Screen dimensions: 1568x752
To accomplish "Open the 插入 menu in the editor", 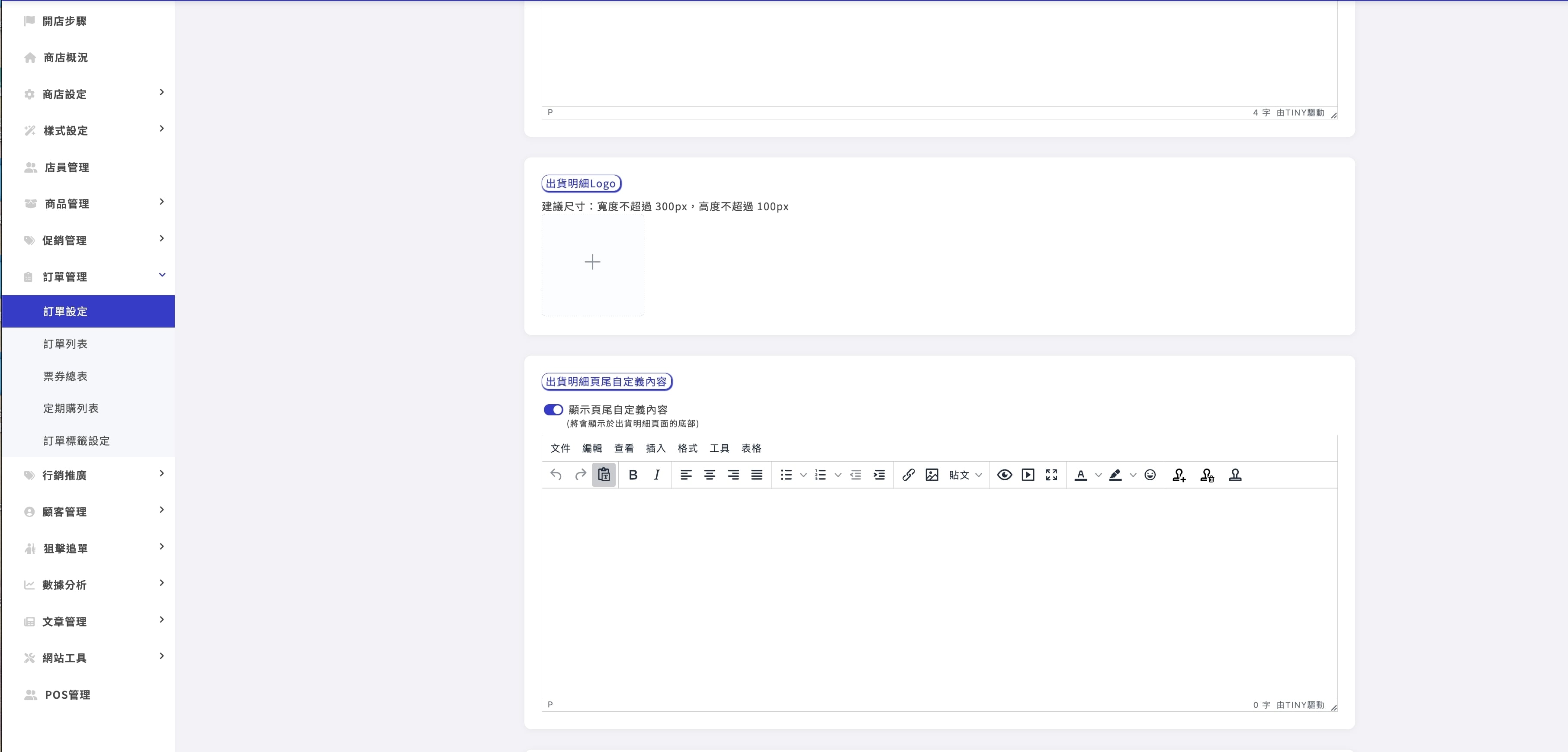I will [655, 448].
